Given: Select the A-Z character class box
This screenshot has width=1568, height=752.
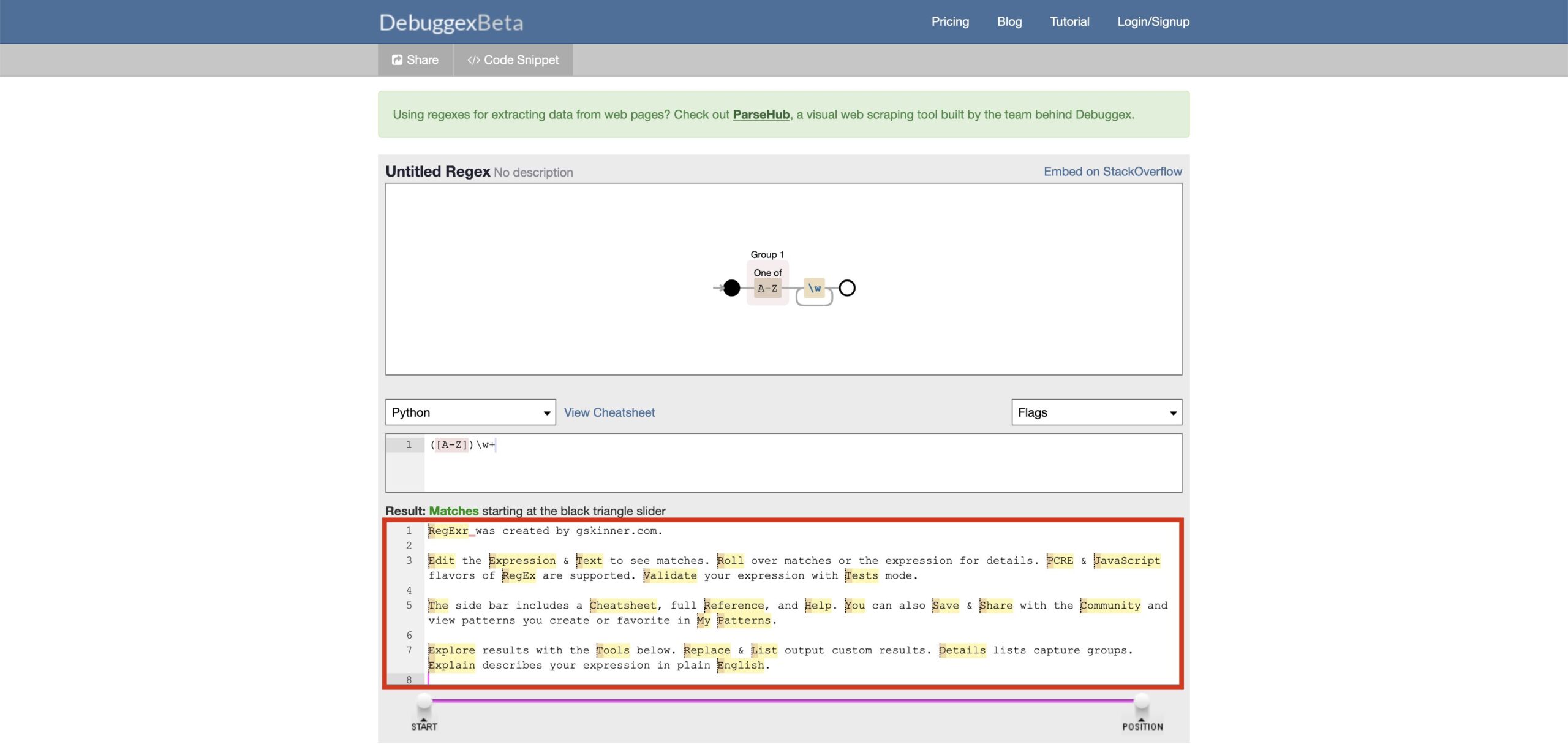Looking at the screenshot, I should pos(767,289).
